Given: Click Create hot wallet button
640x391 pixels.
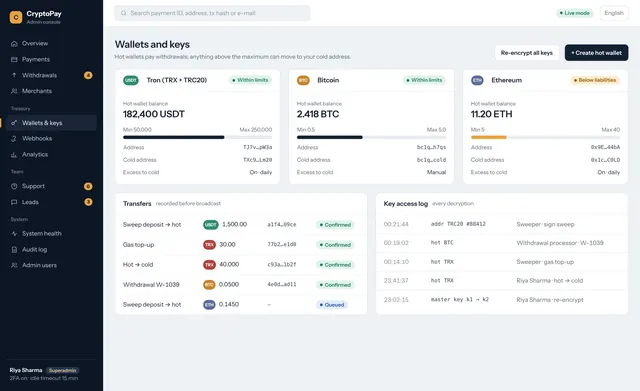Looking at the screenshot, I should 596,53.
